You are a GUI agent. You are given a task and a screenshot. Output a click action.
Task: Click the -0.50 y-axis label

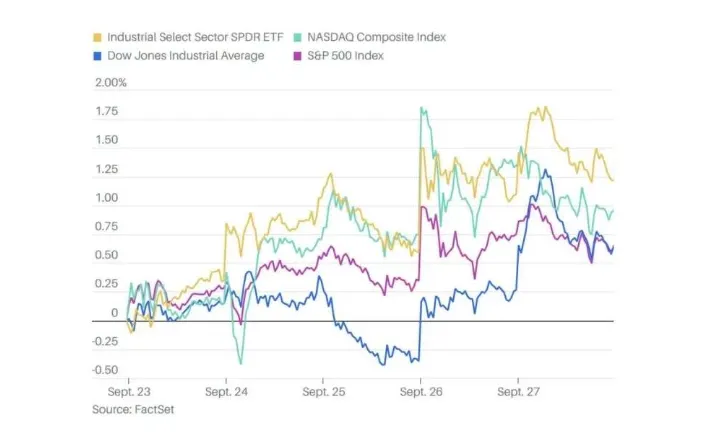click(105, 369)
